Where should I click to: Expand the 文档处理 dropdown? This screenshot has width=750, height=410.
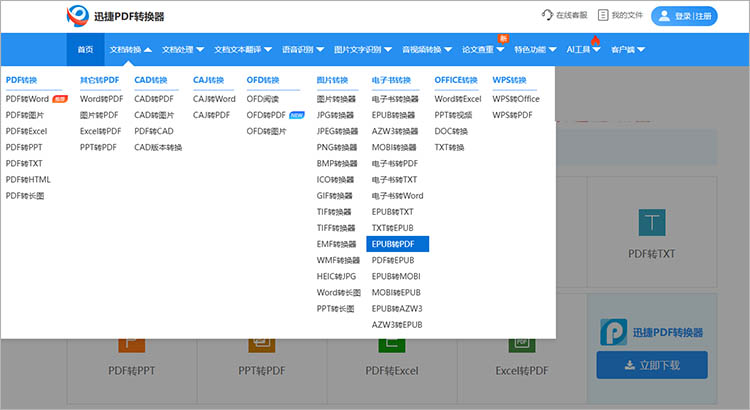pos(183,49)
